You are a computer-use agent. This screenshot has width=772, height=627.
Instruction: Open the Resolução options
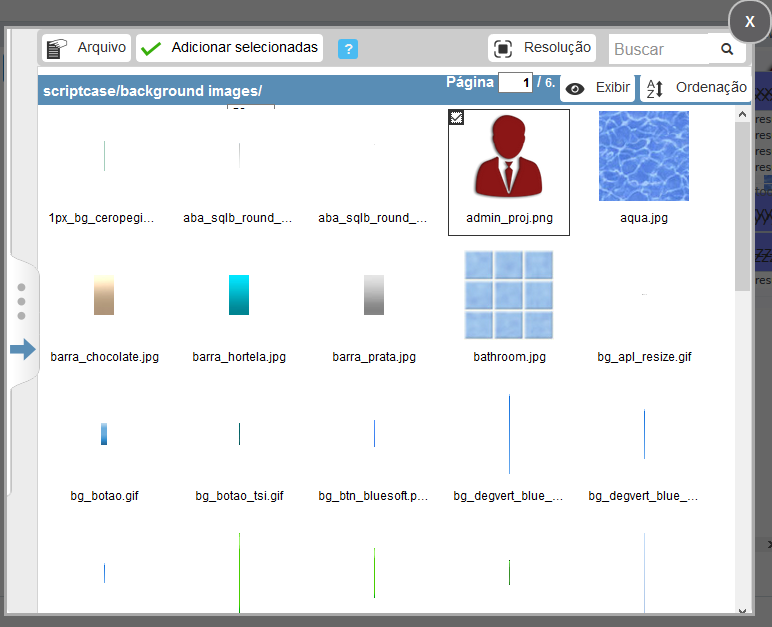coord(543,47)
